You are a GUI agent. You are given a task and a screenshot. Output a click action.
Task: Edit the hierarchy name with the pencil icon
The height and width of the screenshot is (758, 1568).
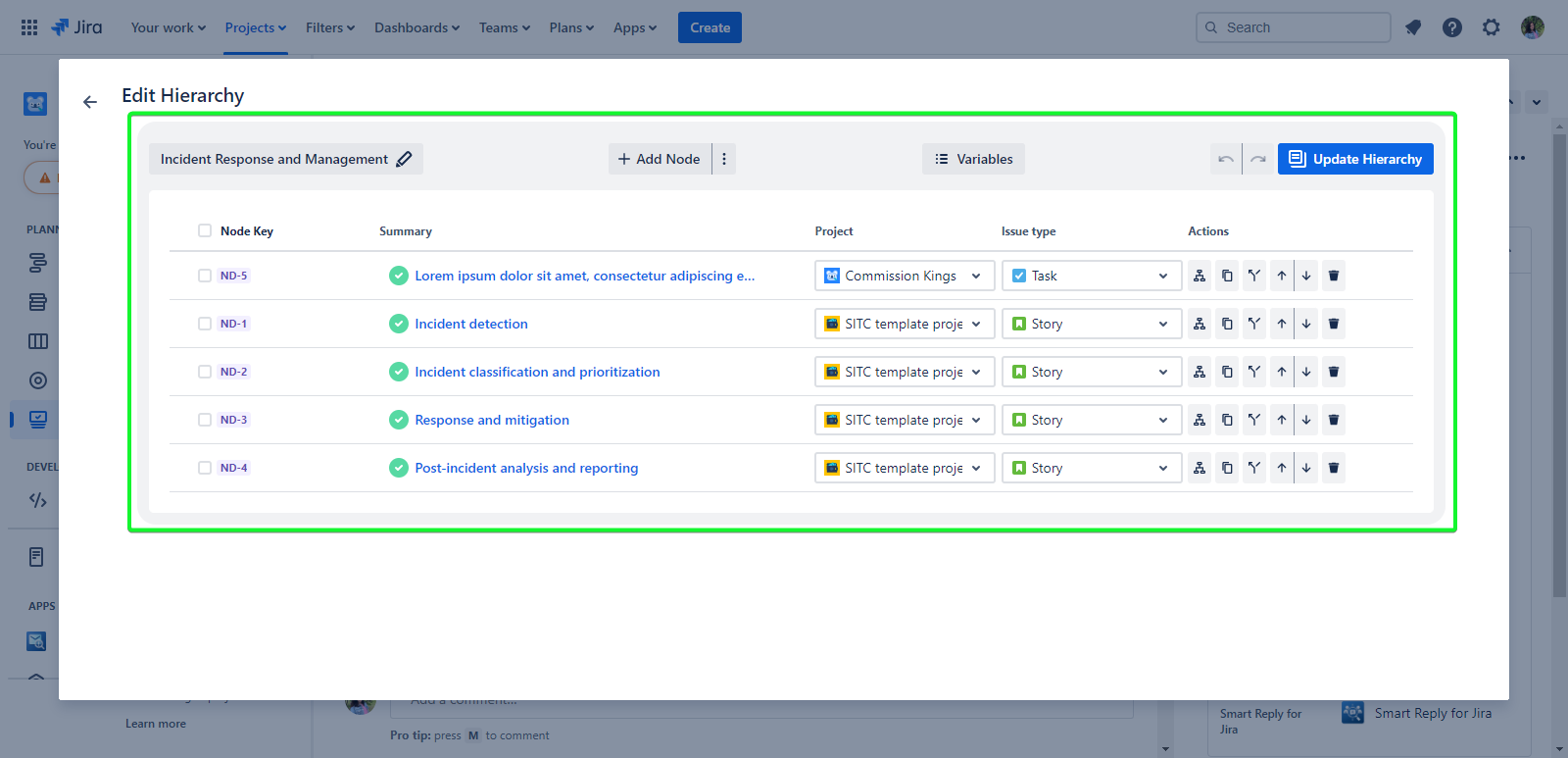tap(404, 159)
